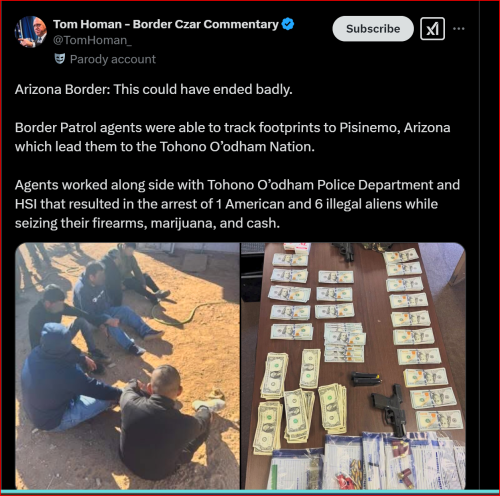Click the pistol magazine on the table
500x496 pixels.
coord(366,379)
